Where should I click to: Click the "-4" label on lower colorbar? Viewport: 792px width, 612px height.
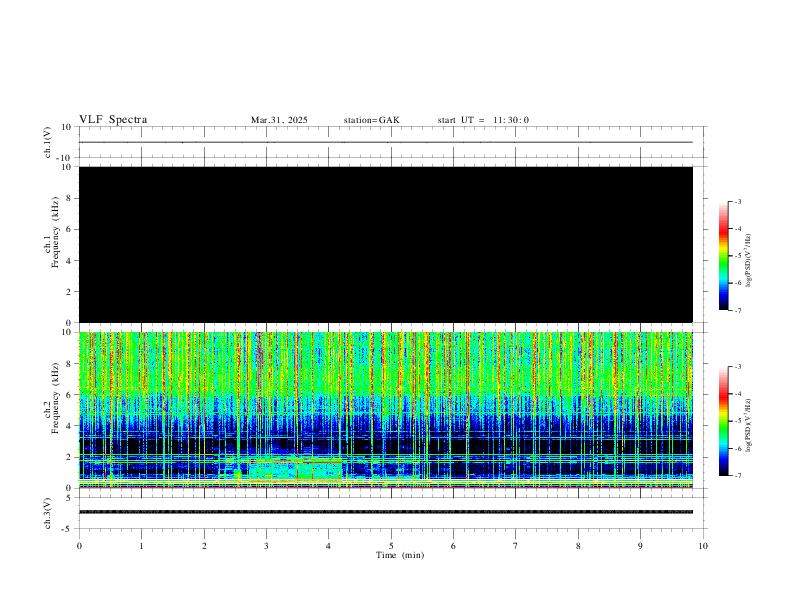point(737,394)
